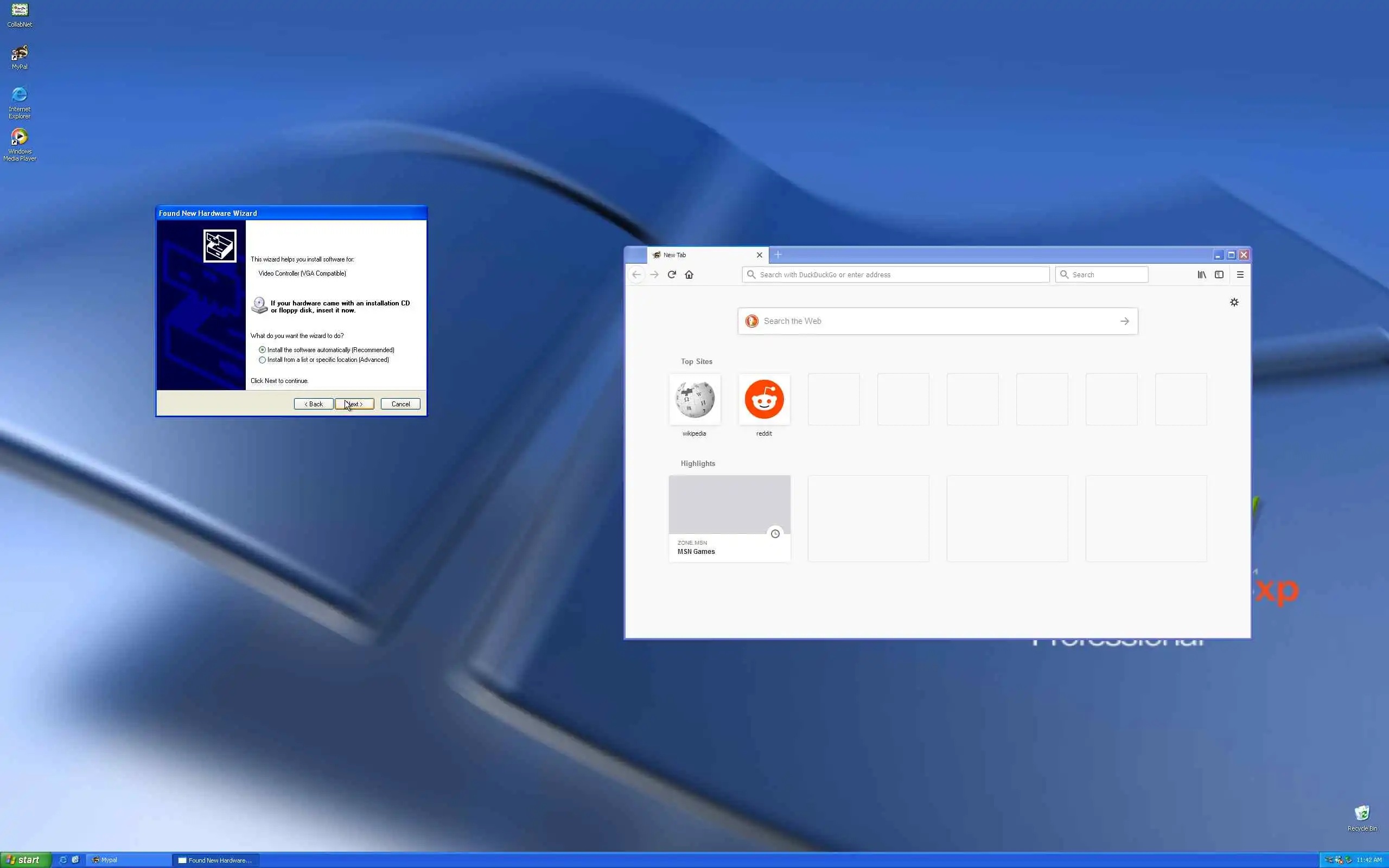
Task: Open a new tab with plus
Action: [778, 254]
